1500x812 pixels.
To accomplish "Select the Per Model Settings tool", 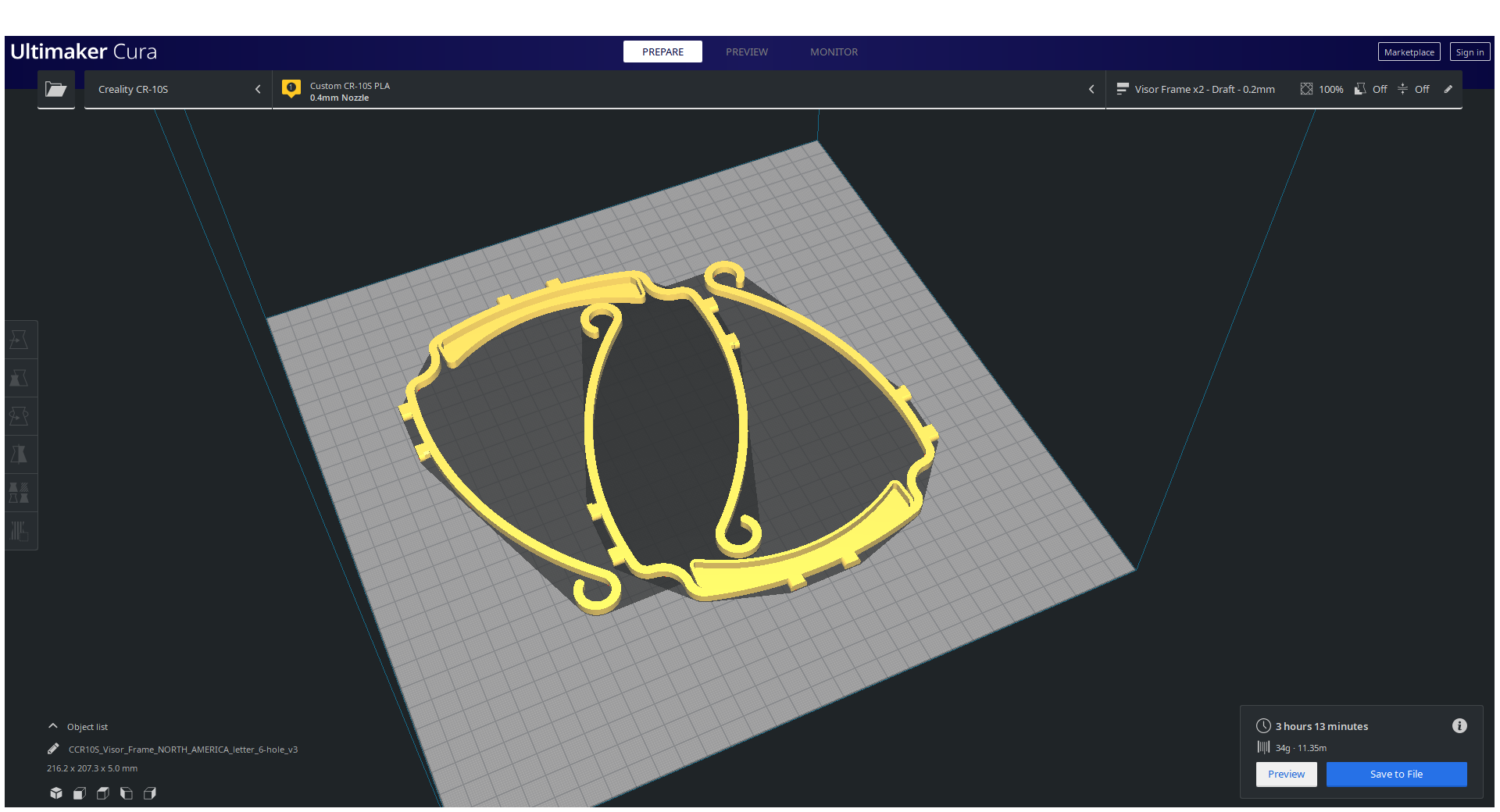I will [20, 493].
